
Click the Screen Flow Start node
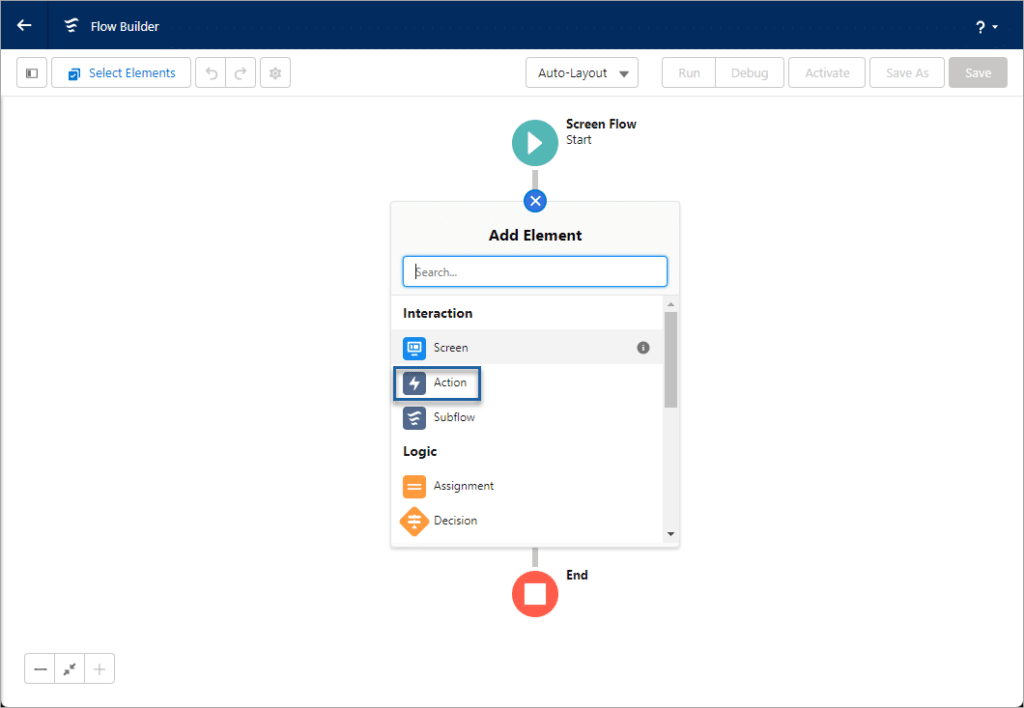pyautogui.click(x=535, y=142)
